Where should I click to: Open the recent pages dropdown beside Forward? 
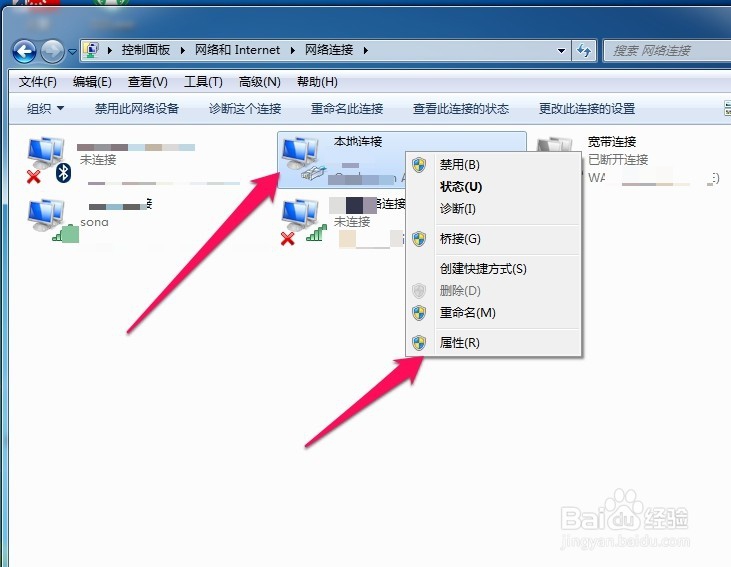tap(72, 51)
